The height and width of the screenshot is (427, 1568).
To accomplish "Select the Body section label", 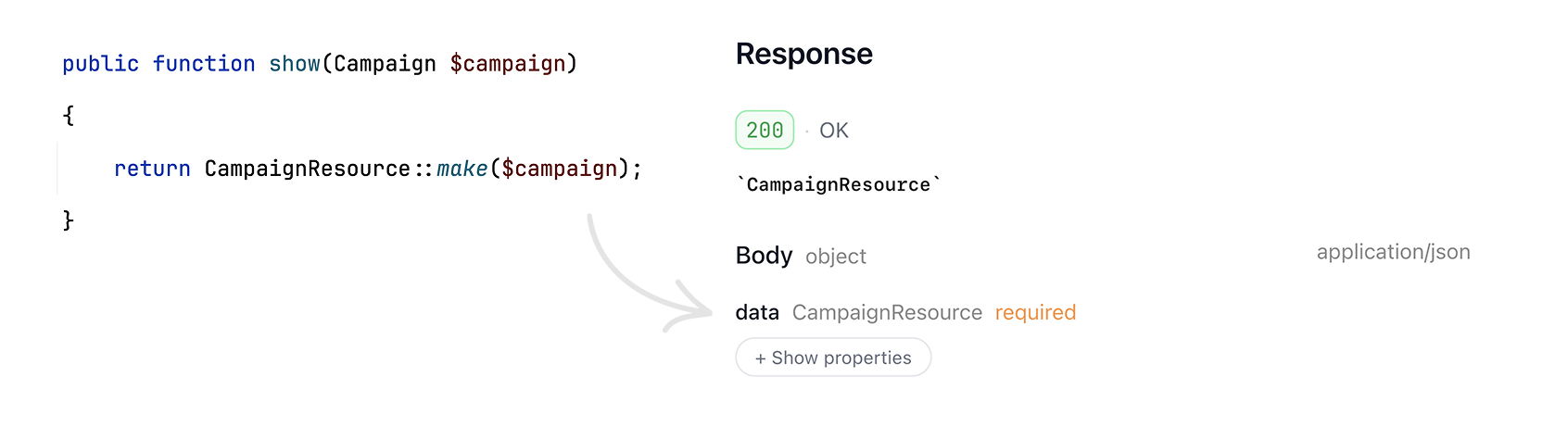I will [764, 255].
